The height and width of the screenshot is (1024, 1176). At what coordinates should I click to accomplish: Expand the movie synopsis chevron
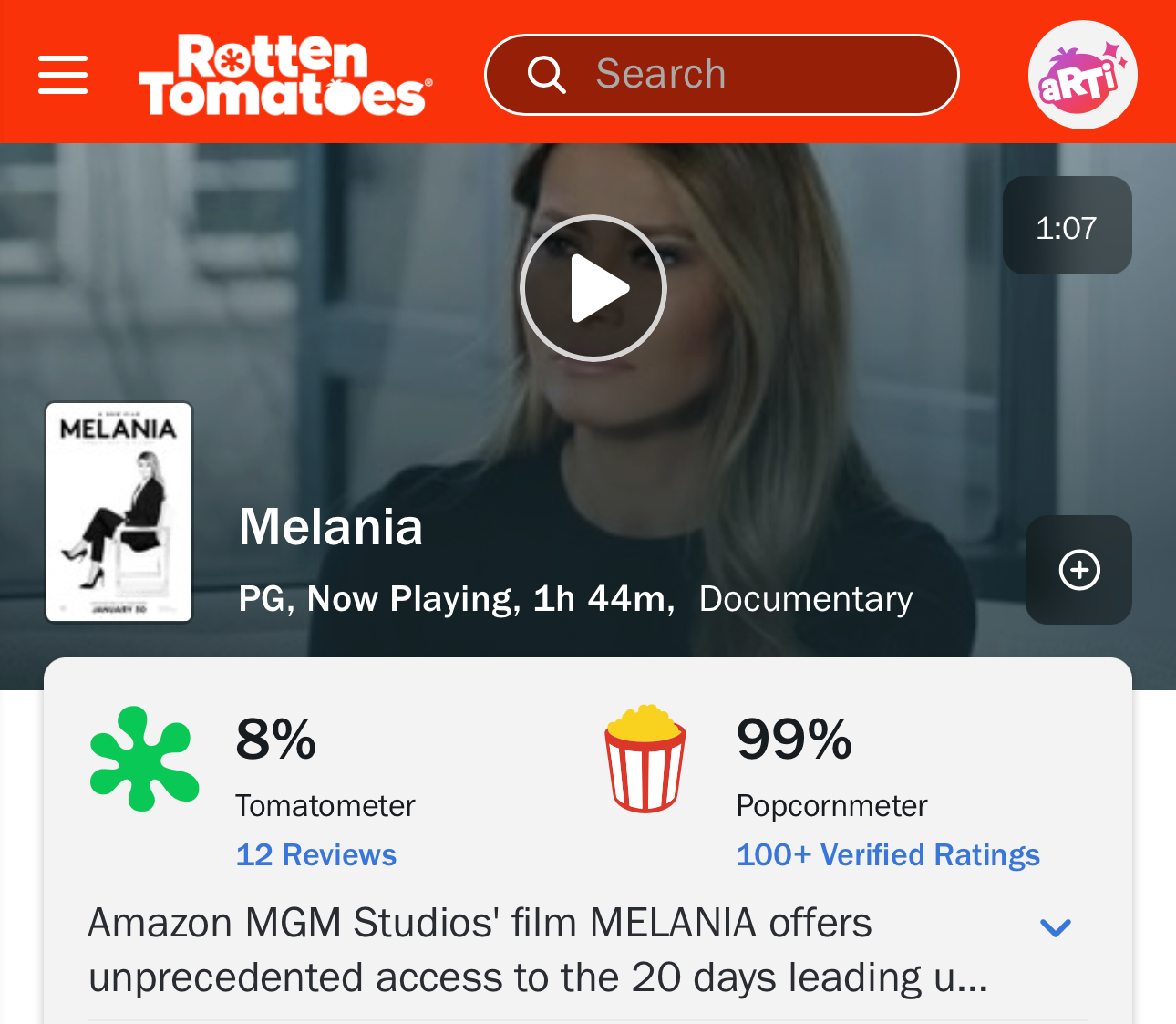coord(1056,928)
